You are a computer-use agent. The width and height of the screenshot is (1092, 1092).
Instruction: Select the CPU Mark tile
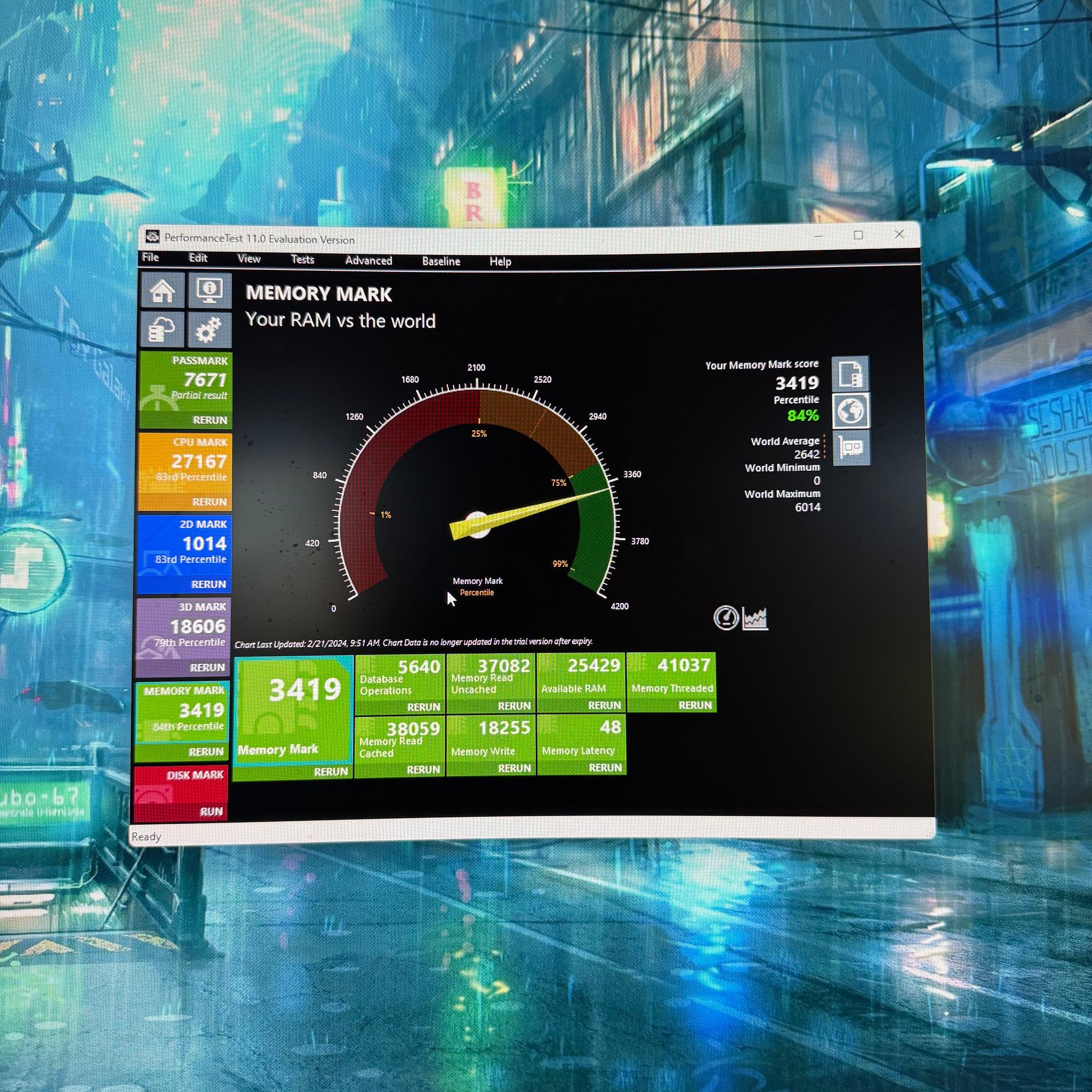[x=185, y=472]
